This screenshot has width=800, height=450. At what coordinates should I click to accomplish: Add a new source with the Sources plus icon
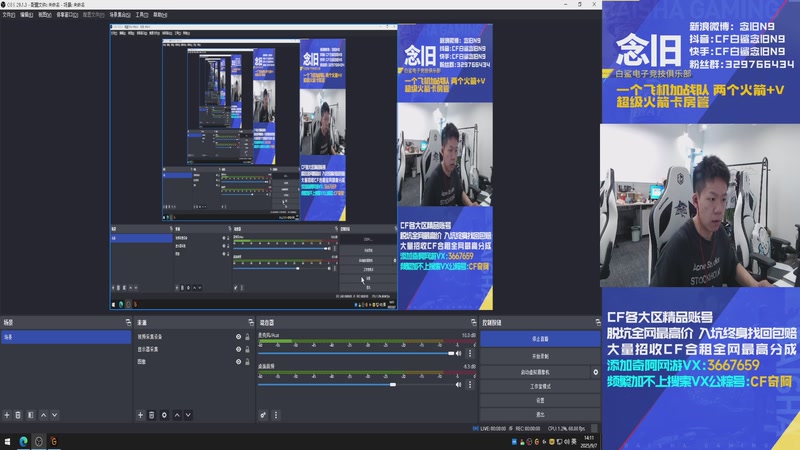point(140,415)
